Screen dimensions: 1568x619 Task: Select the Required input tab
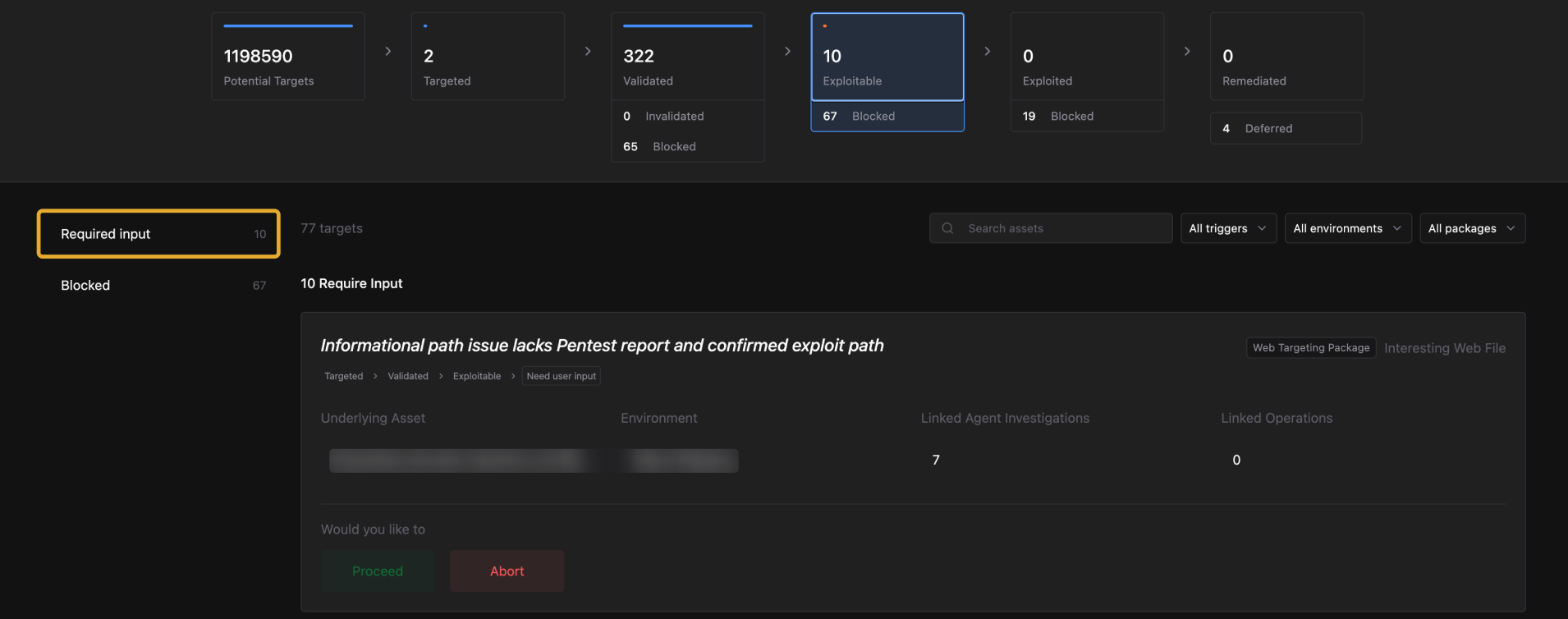click(158, 234)
